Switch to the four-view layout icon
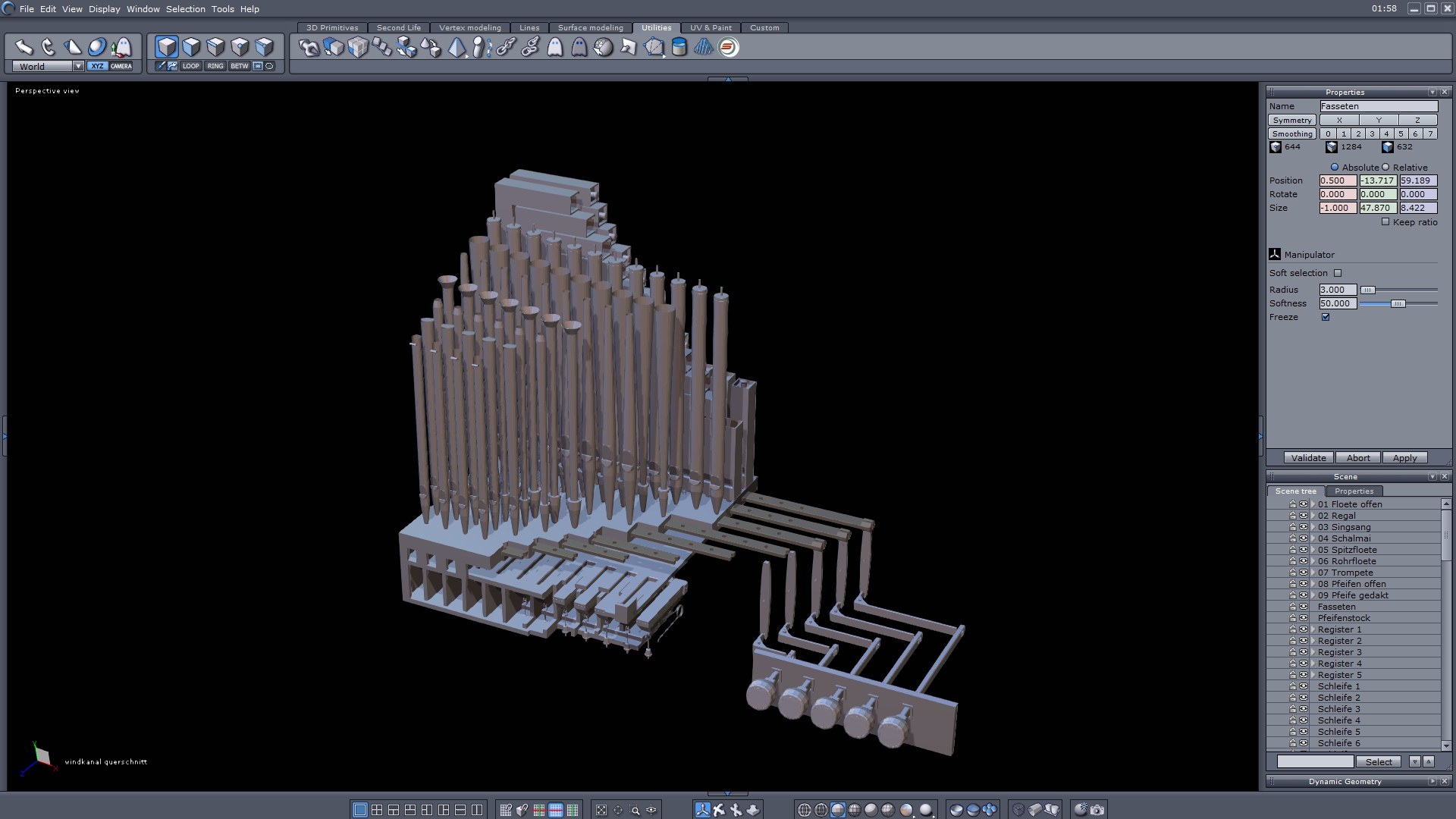This screenshot has height=819, width=1456. 377,810
